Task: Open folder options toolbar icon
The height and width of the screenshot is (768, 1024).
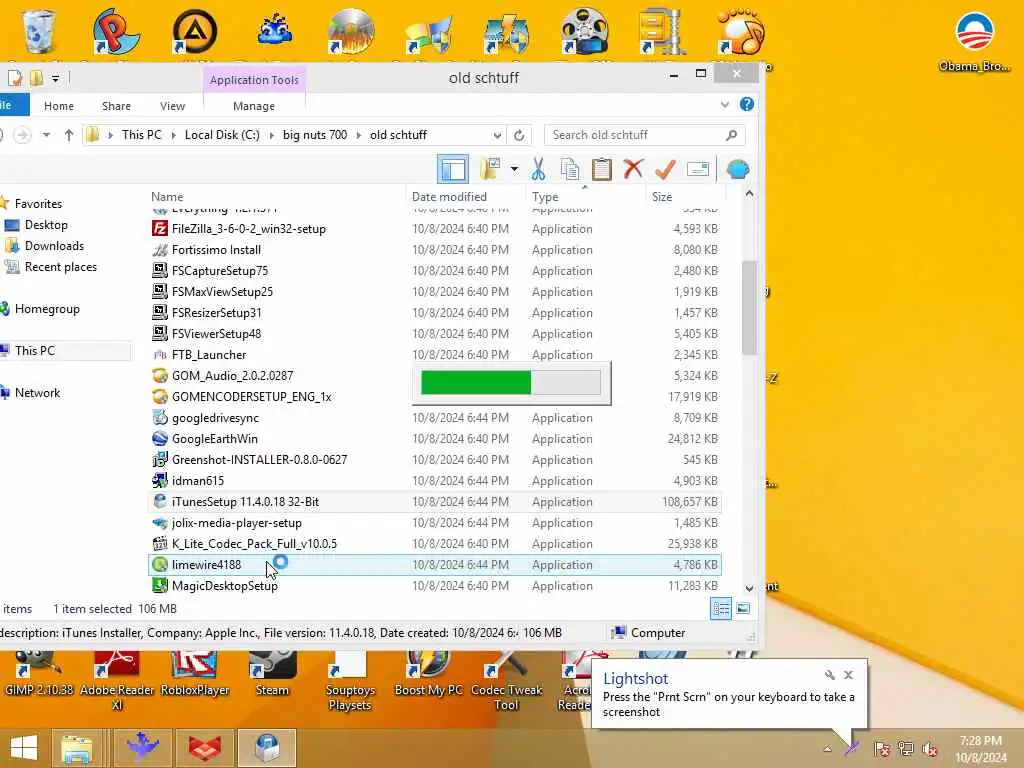Action: (x=490, y=169)
